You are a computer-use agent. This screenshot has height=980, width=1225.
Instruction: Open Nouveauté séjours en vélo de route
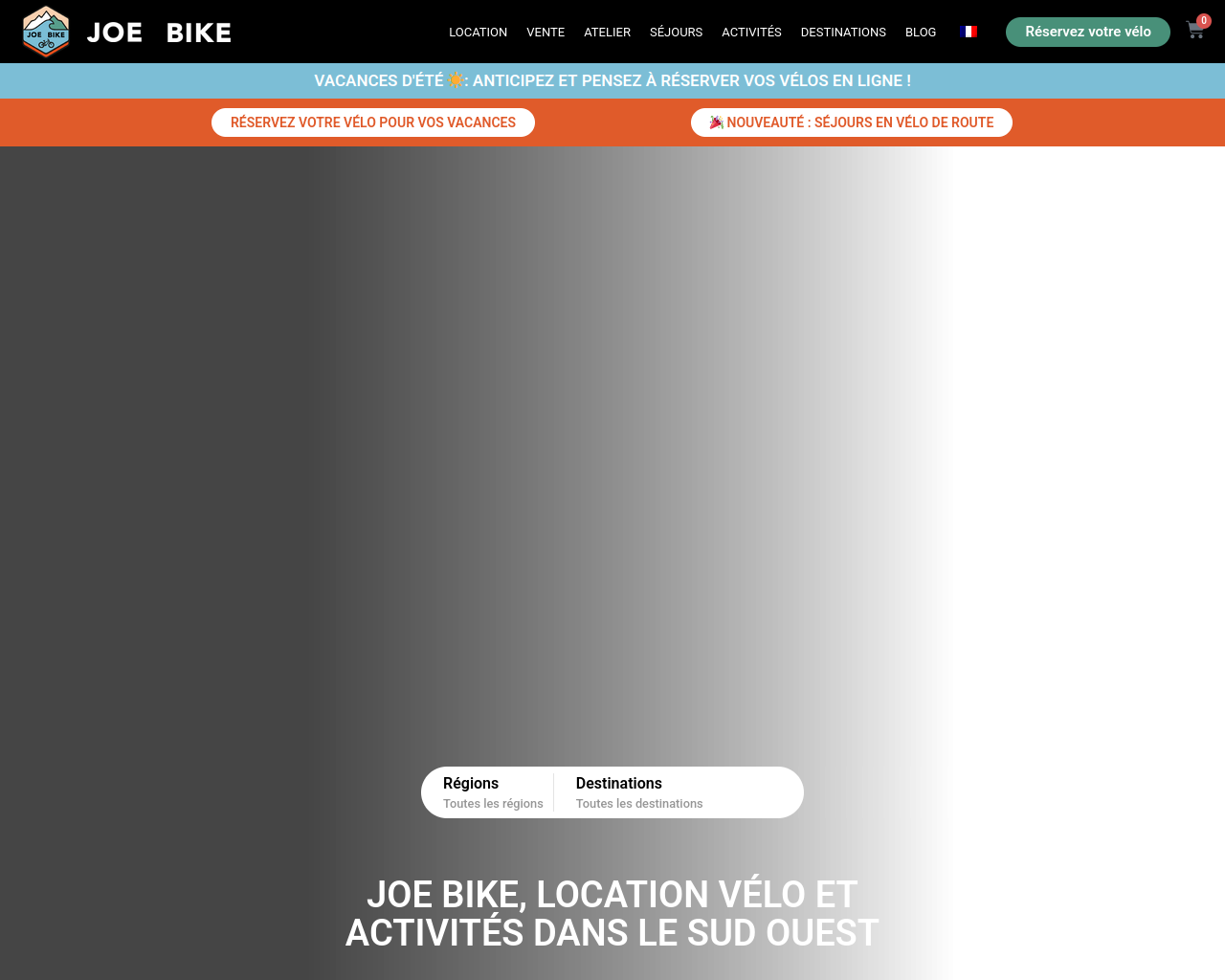(x=852, y=122)
